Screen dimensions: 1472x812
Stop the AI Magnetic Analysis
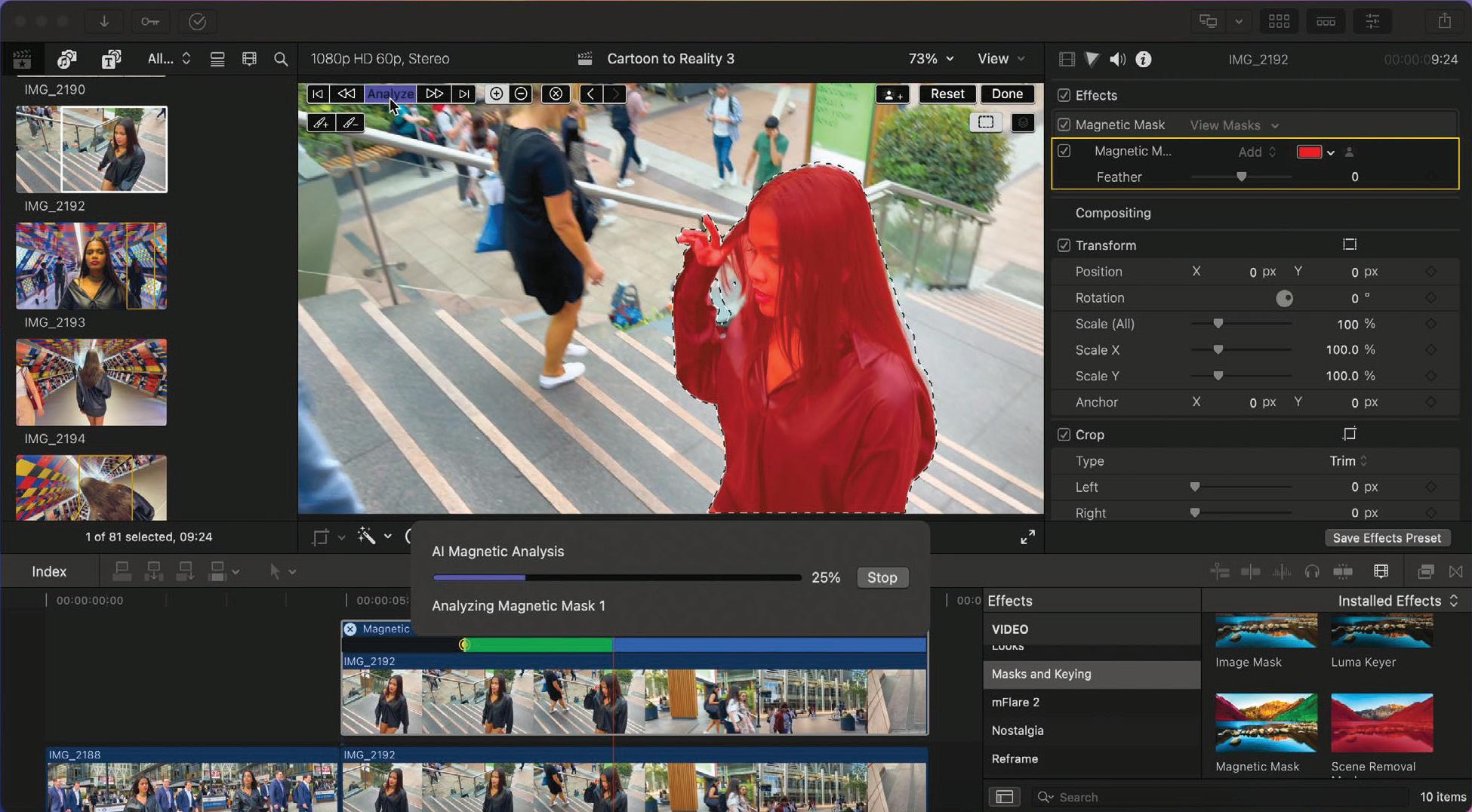pyautogui.click(x=882, y=577)
